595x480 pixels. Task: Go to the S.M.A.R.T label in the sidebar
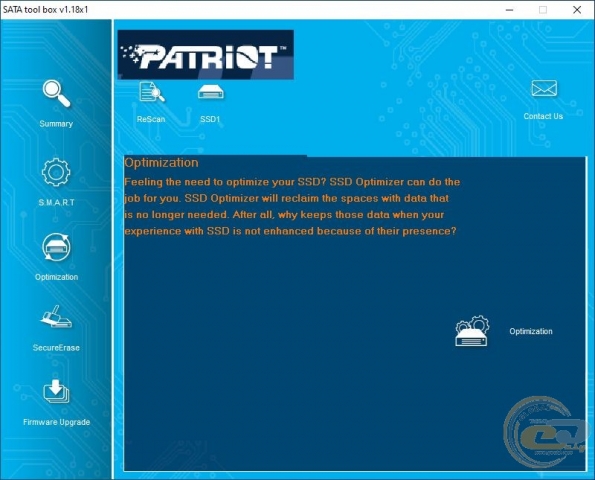coord(57,202)
